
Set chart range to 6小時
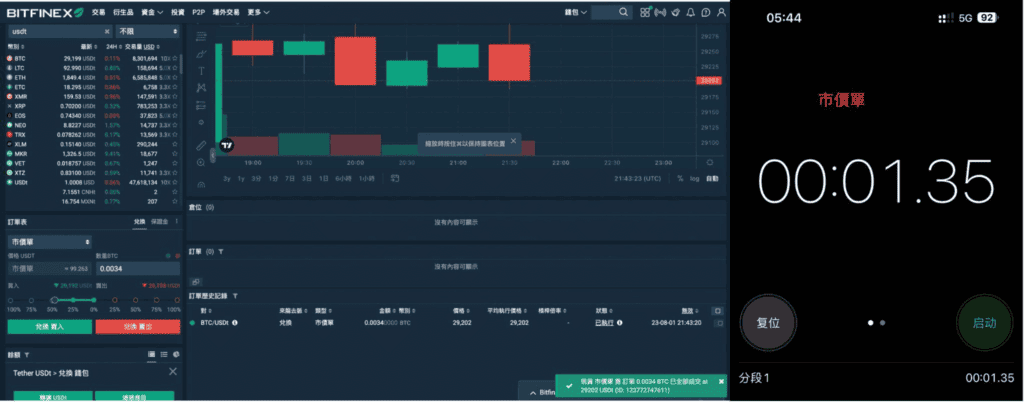pyautogui.click(x=344, y=178)
